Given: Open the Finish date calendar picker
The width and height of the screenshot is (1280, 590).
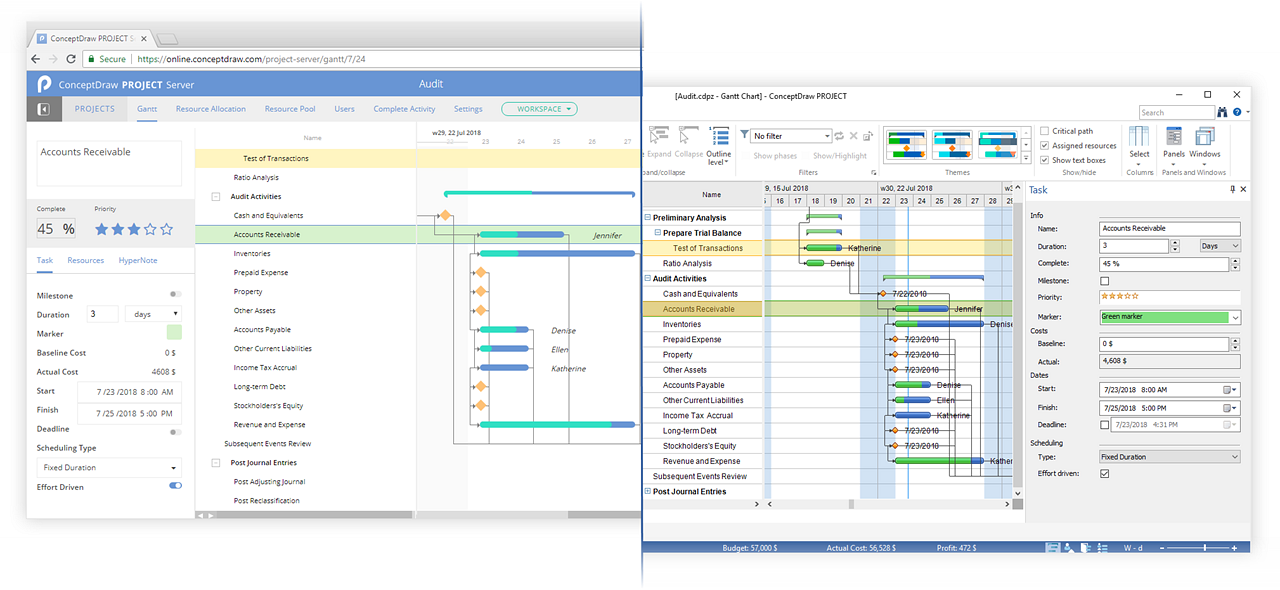Looking at the screenshot, I should pyautogui.click(x=1229, y=407).
